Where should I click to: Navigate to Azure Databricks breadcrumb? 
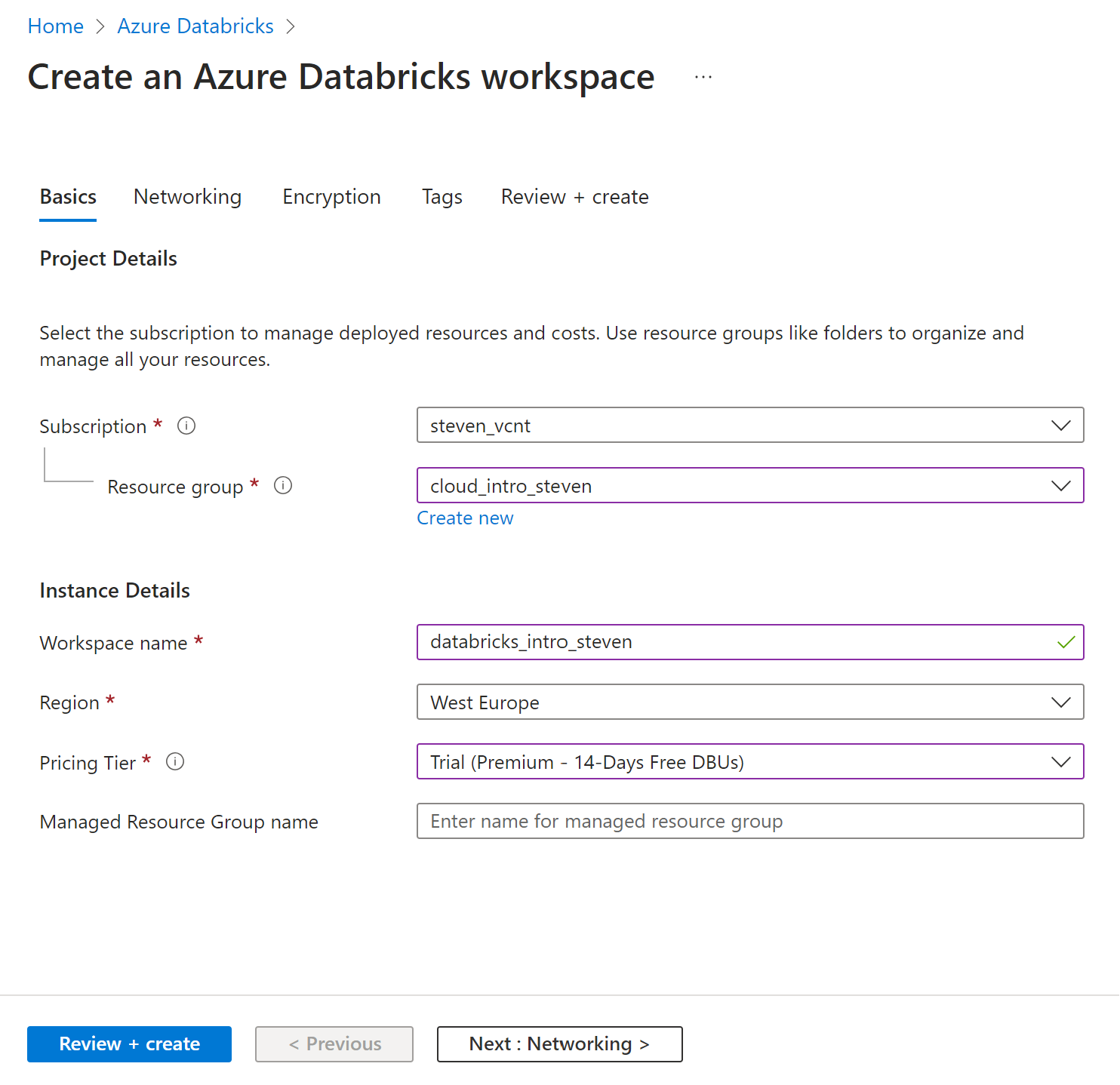pos(195,26)
